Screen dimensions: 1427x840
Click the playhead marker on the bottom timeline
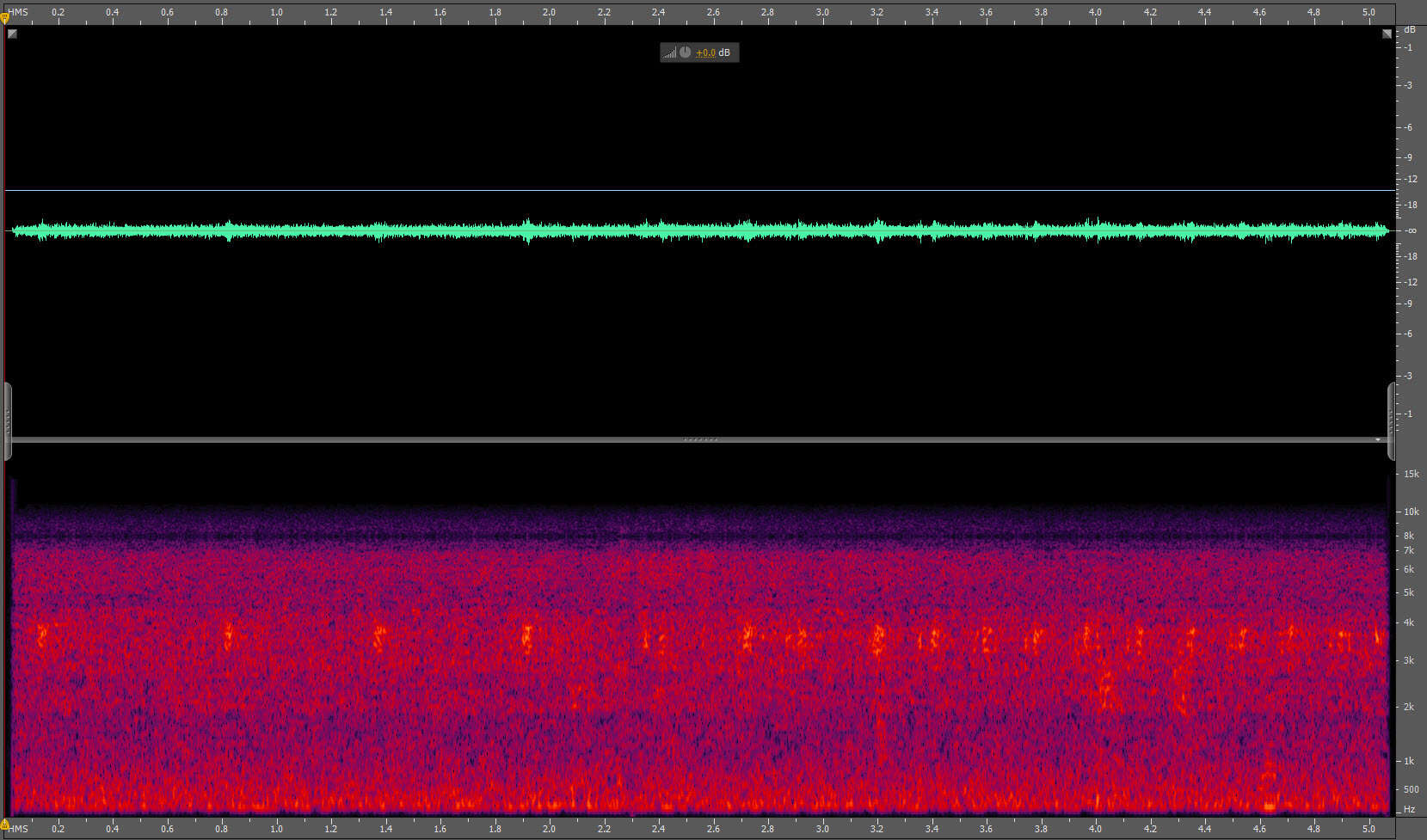[4, 825]
